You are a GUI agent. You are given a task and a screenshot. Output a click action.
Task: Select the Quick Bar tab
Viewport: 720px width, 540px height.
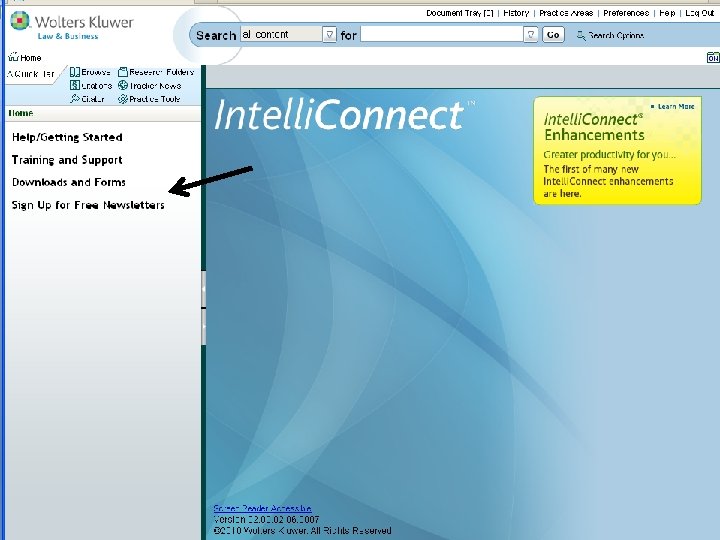(30, 74)
